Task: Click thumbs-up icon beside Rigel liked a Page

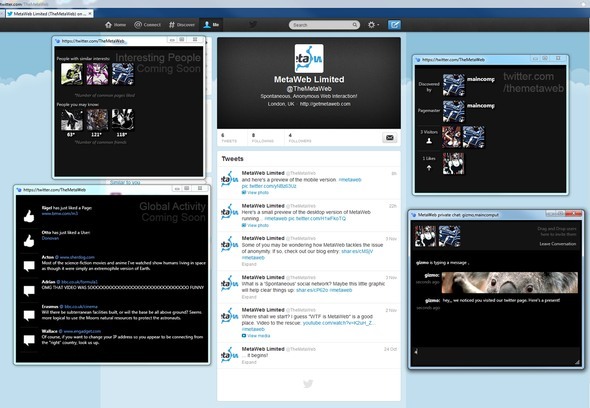Action: (x=29, y=216)
